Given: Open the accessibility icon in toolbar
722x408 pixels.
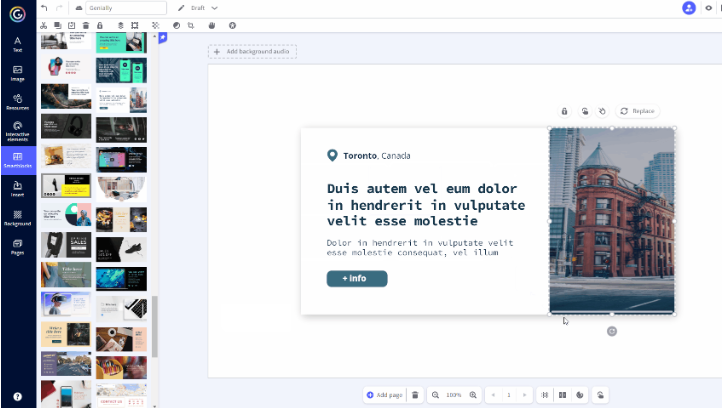Looking at the screenshot, I should [x=233, y=25].
